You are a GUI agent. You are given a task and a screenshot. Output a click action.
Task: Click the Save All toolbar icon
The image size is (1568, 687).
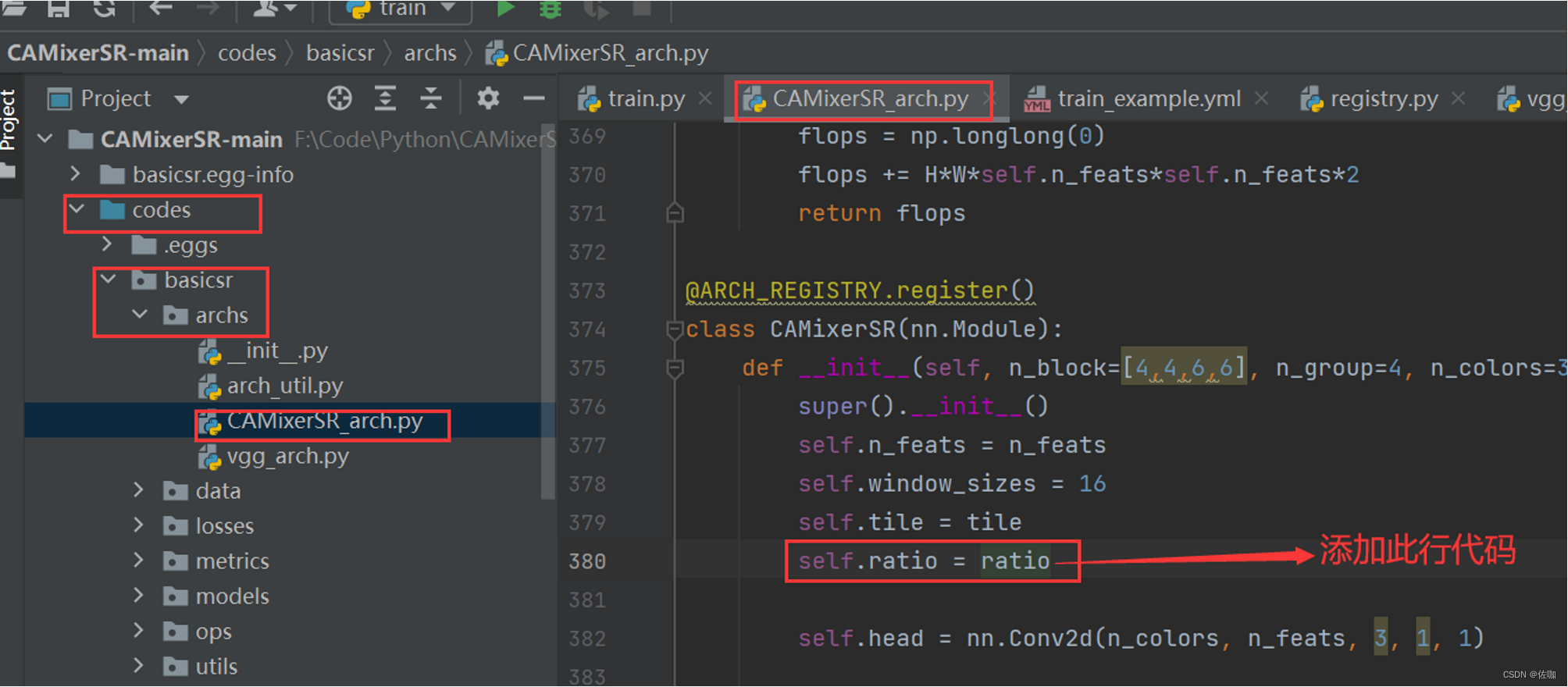click(x=58, y=9)
